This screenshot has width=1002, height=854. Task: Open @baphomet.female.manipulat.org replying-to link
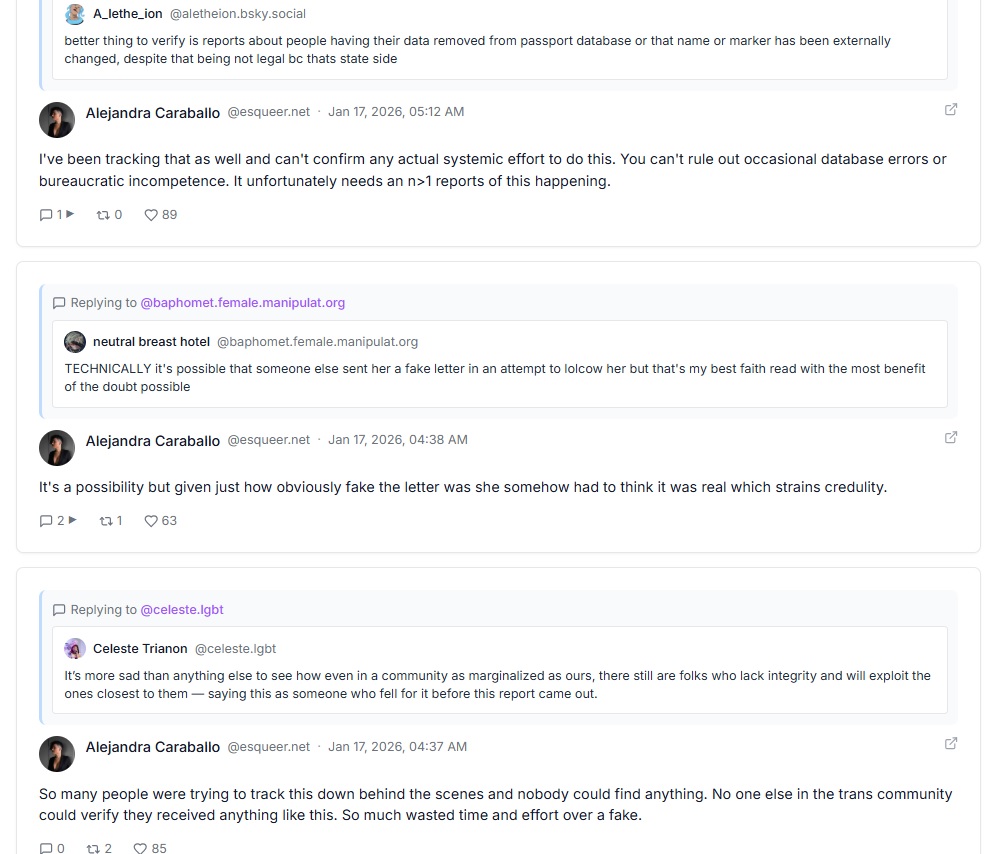242,303
